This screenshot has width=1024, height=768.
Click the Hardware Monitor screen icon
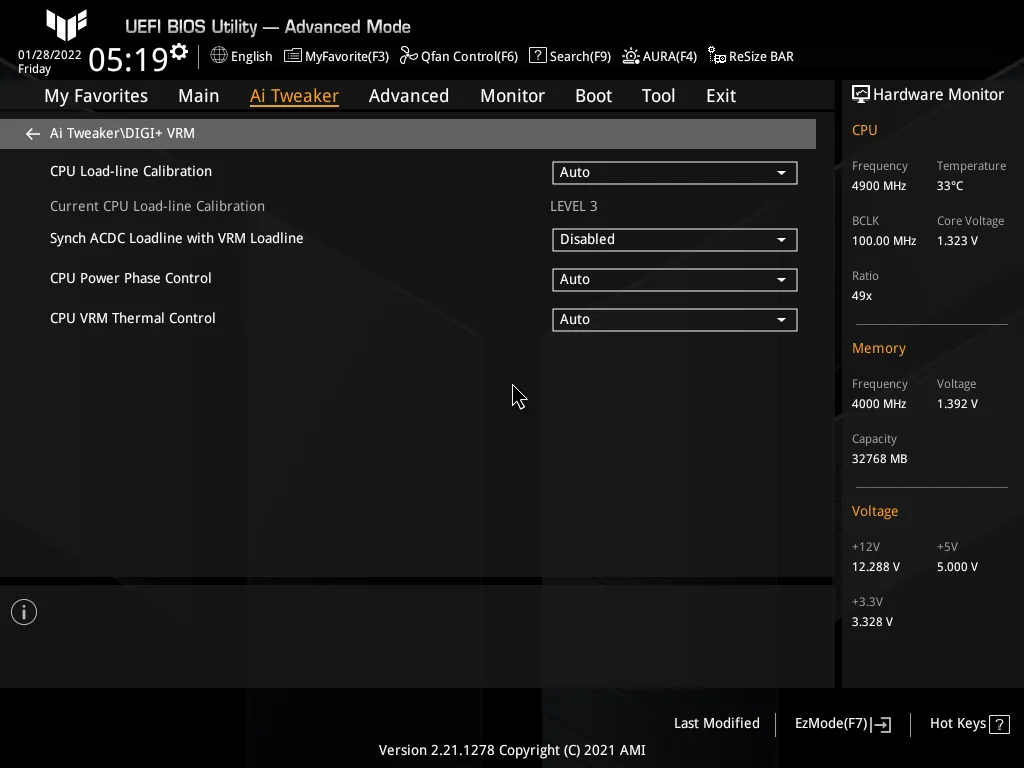(x=861, y=95)
